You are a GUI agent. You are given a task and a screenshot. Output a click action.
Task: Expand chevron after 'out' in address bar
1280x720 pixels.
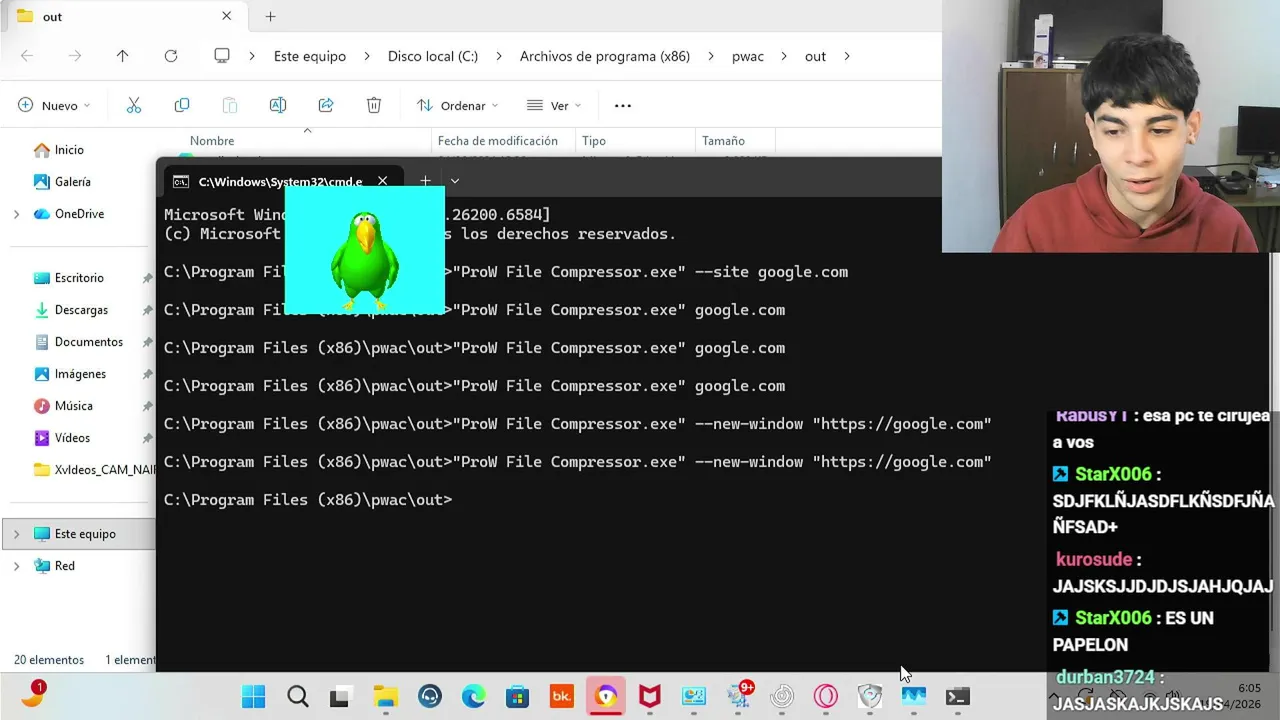coord(847,56)
